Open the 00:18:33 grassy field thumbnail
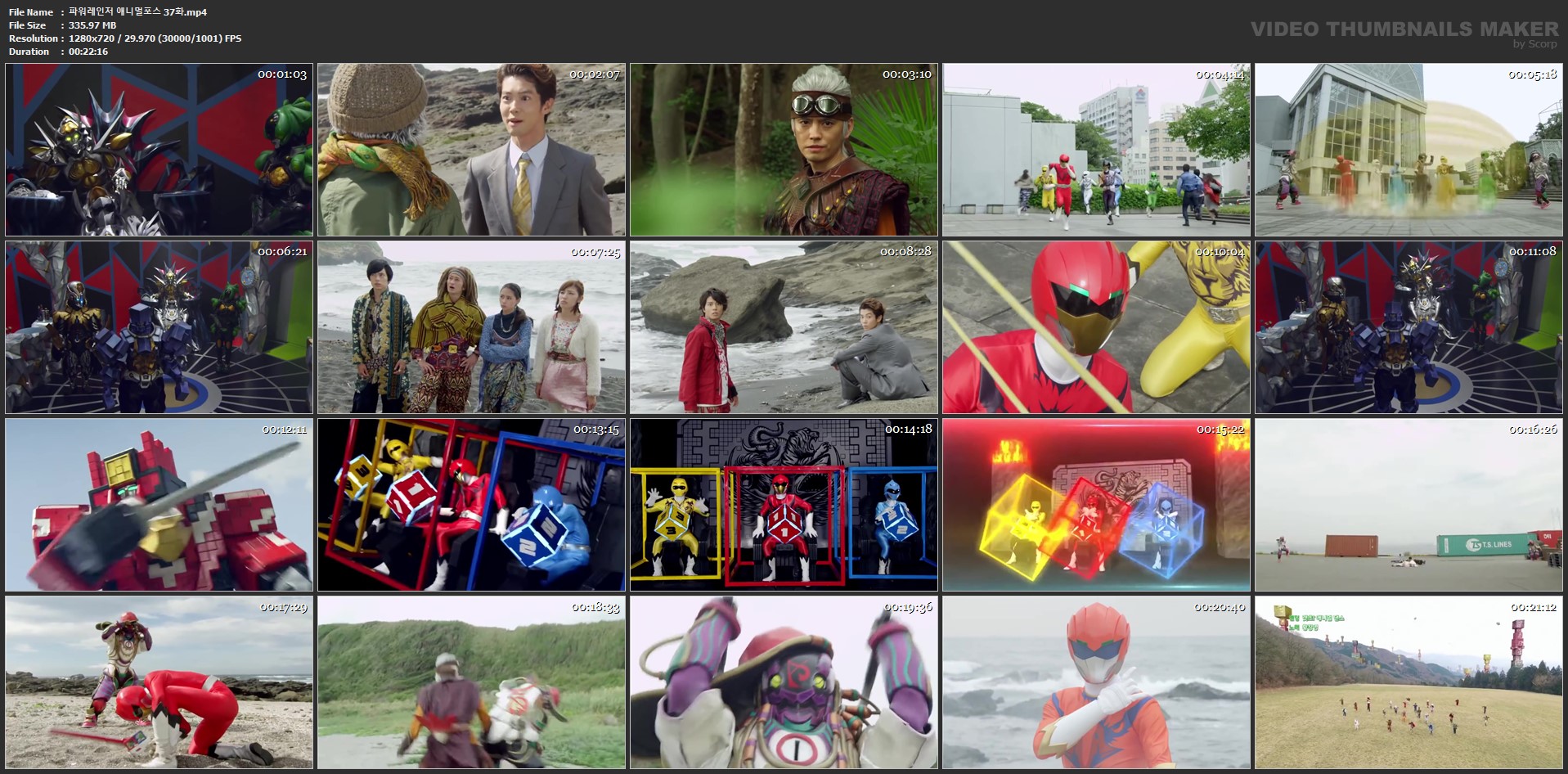Screen dimensions: 1568x774 pos(471,682)
